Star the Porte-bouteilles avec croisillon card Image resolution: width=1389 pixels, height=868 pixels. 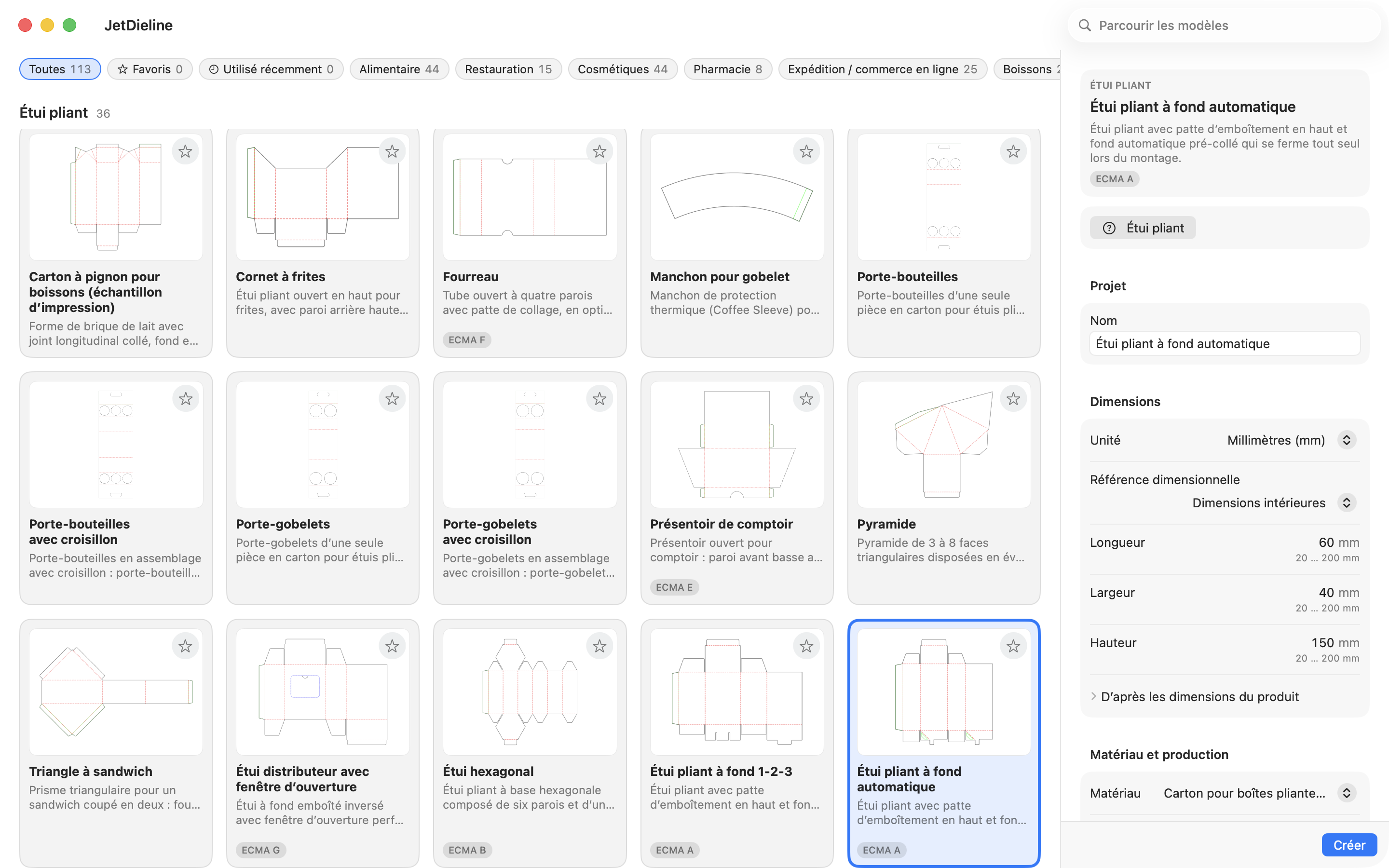[185, 399]
